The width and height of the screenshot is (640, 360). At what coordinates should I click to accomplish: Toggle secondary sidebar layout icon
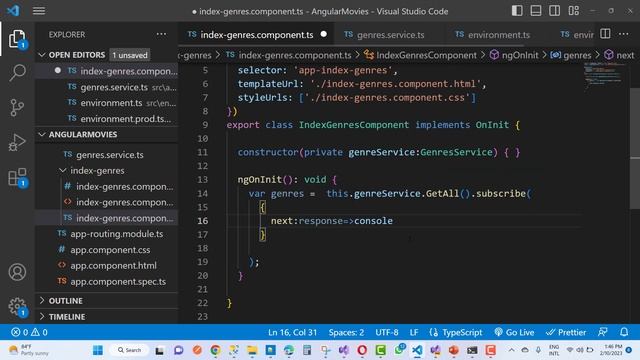point(554,11)
